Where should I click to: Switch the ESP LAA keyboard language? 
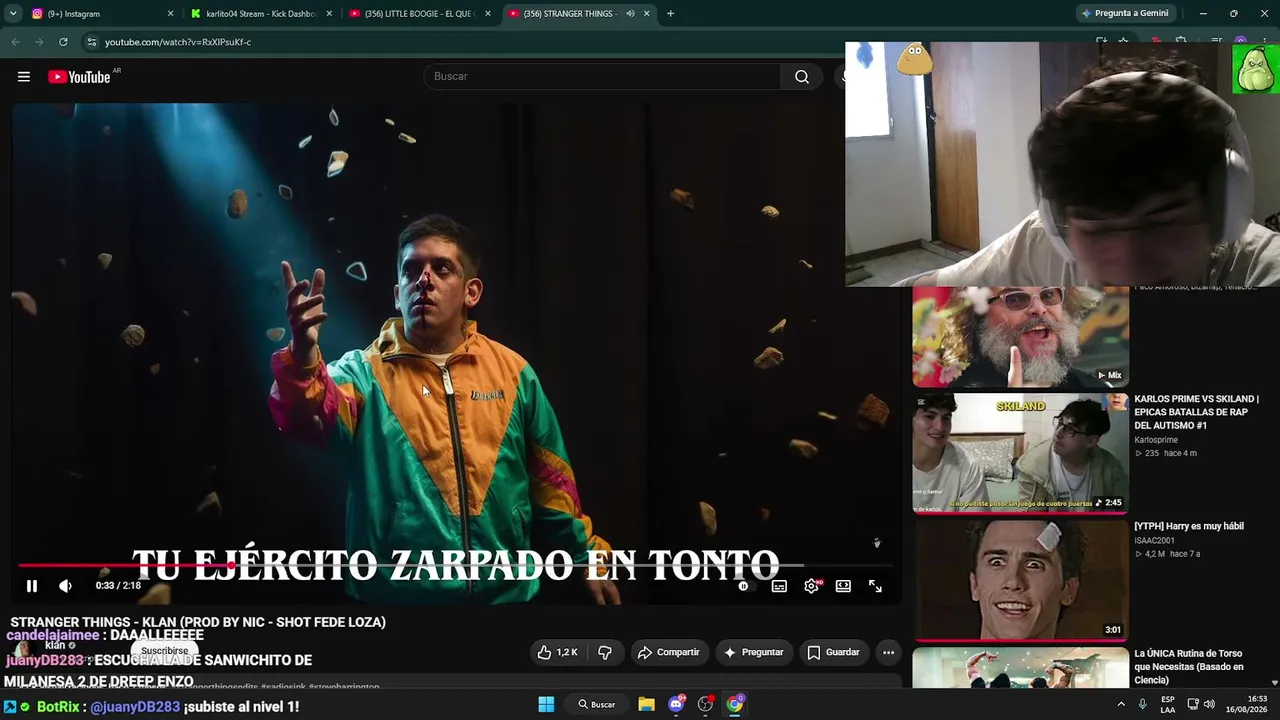(x=1168, y=704)
